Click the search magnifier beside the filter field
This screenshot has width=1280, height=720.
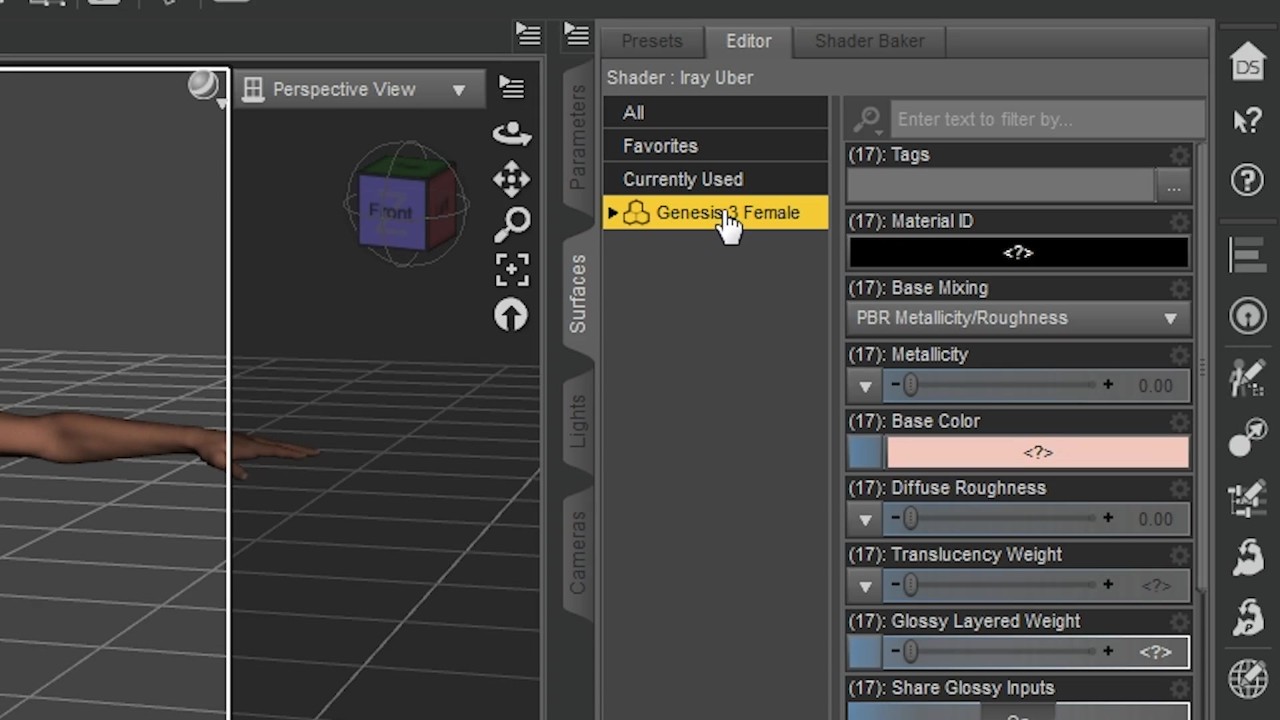866,119
